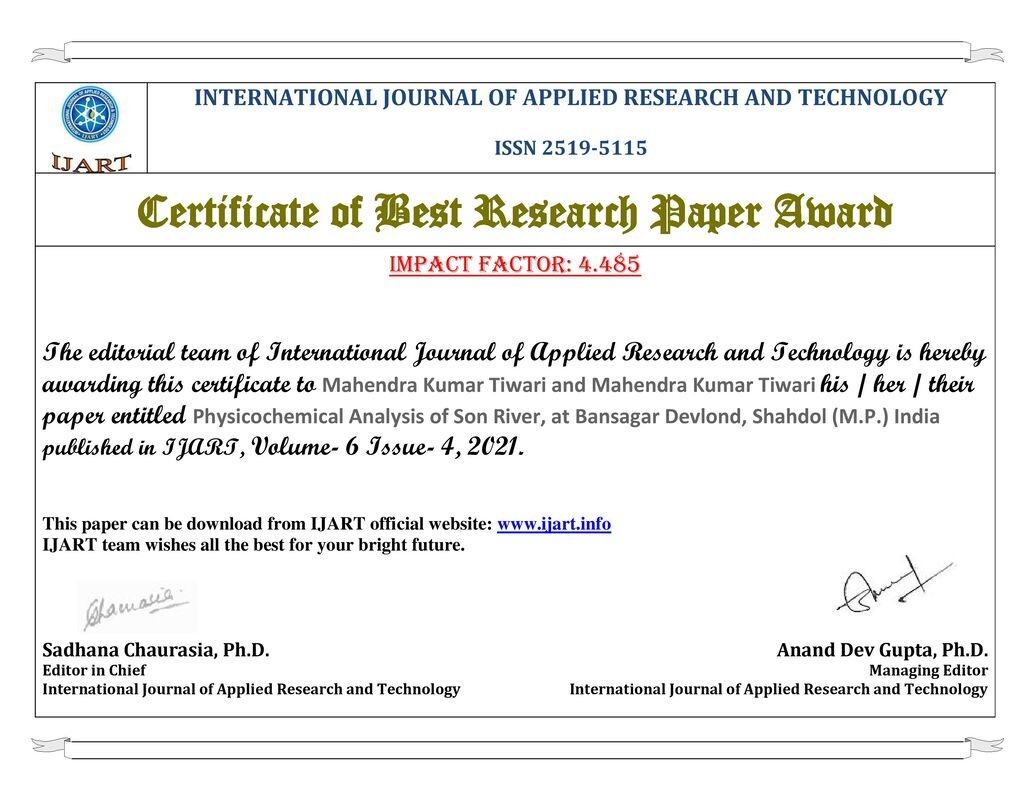
Task: Select the author names Mahendra Kumar Tiwari
Action: click(568, 385)
